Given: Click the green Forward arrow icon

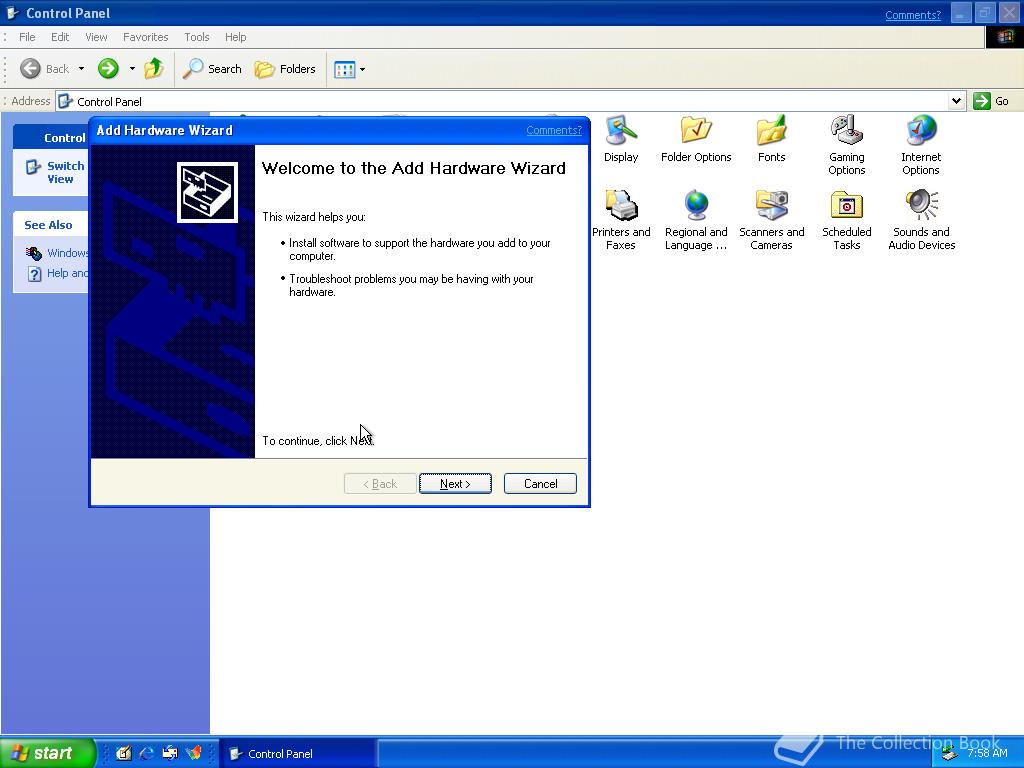Looking at the screenshot, I should 108,69.
